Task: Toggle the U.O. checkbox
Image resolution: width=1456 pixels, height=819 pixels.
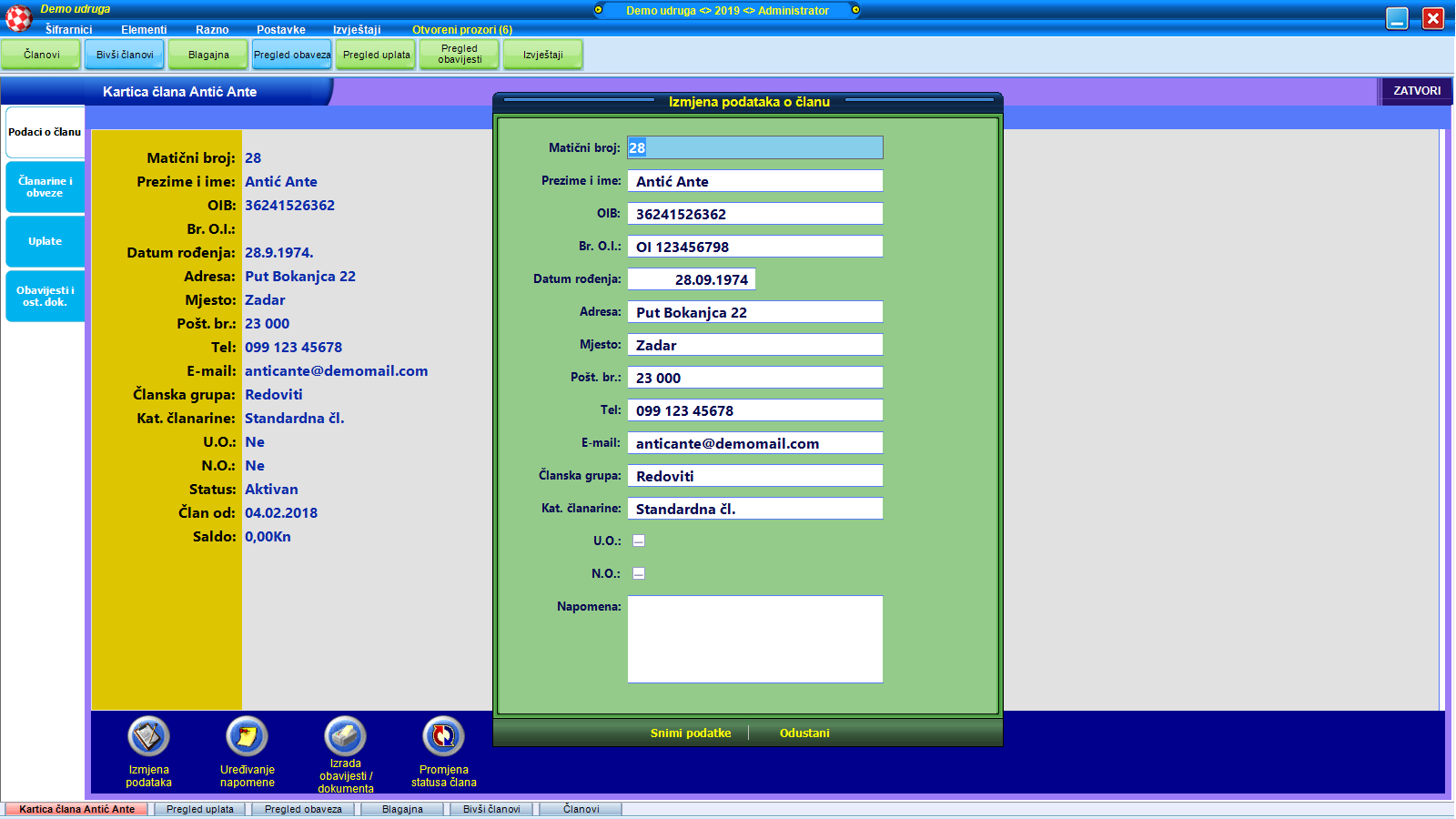Action: [x=639, y=541]
